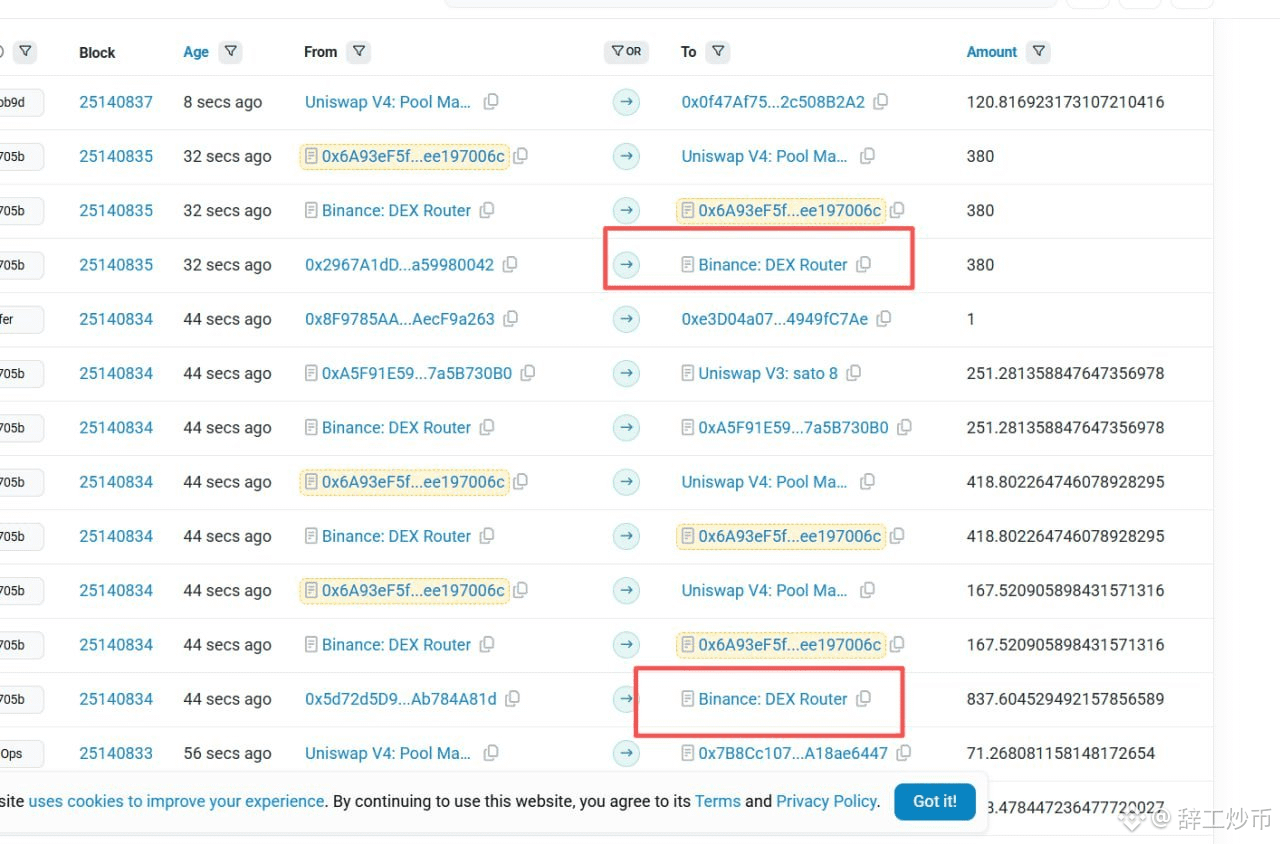Open block number in Uniswap V3: sato 8 row
Viewport: 1280px width, 844px height.
coord(116,373)
